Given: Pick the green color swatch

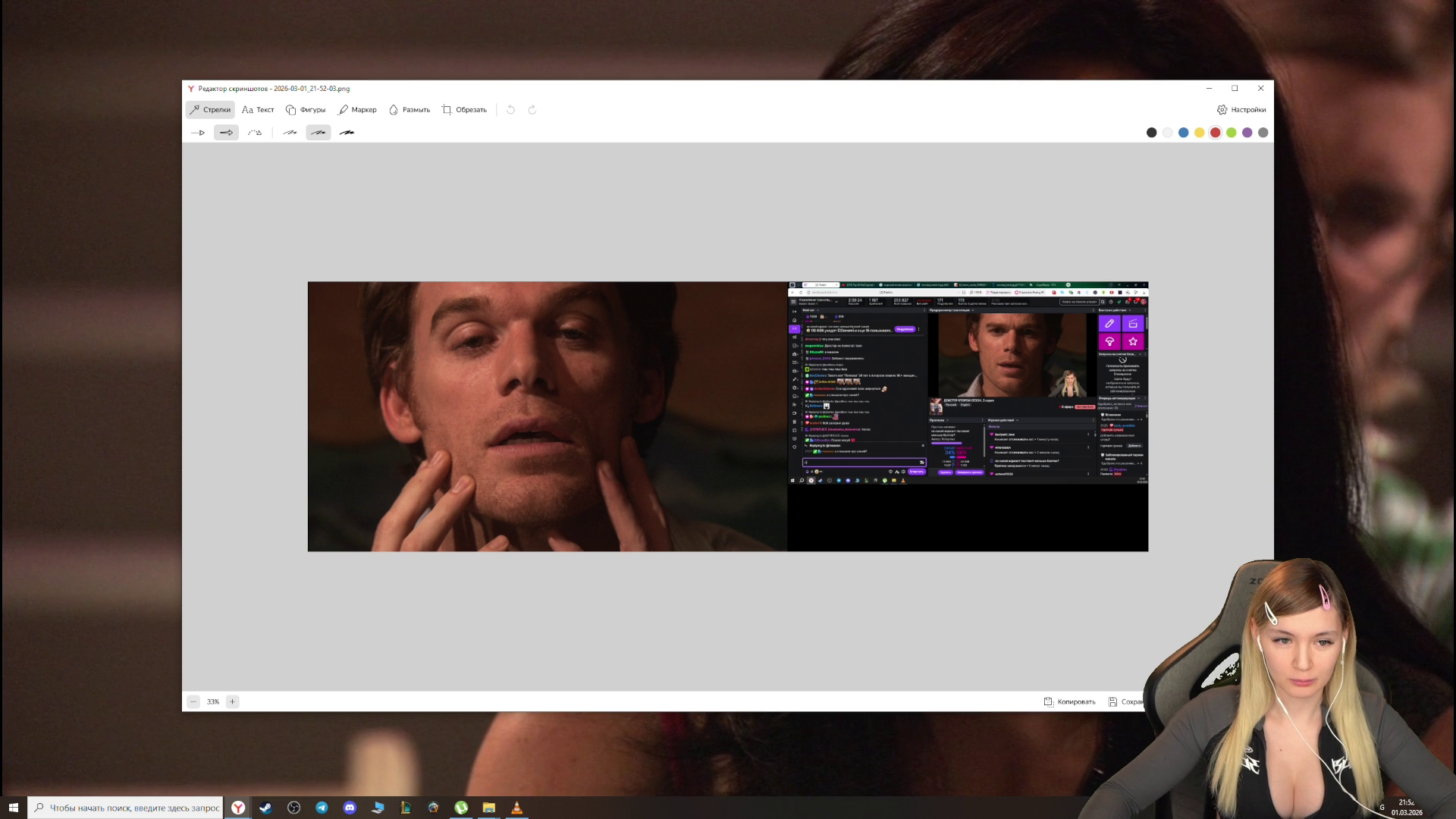Looking at the screenshot, I should (1231, 133).
